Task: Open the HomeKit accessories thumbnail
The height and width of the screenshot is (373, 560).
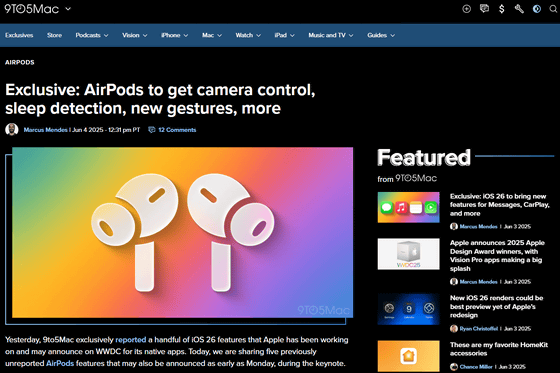Action: [409, 356]
